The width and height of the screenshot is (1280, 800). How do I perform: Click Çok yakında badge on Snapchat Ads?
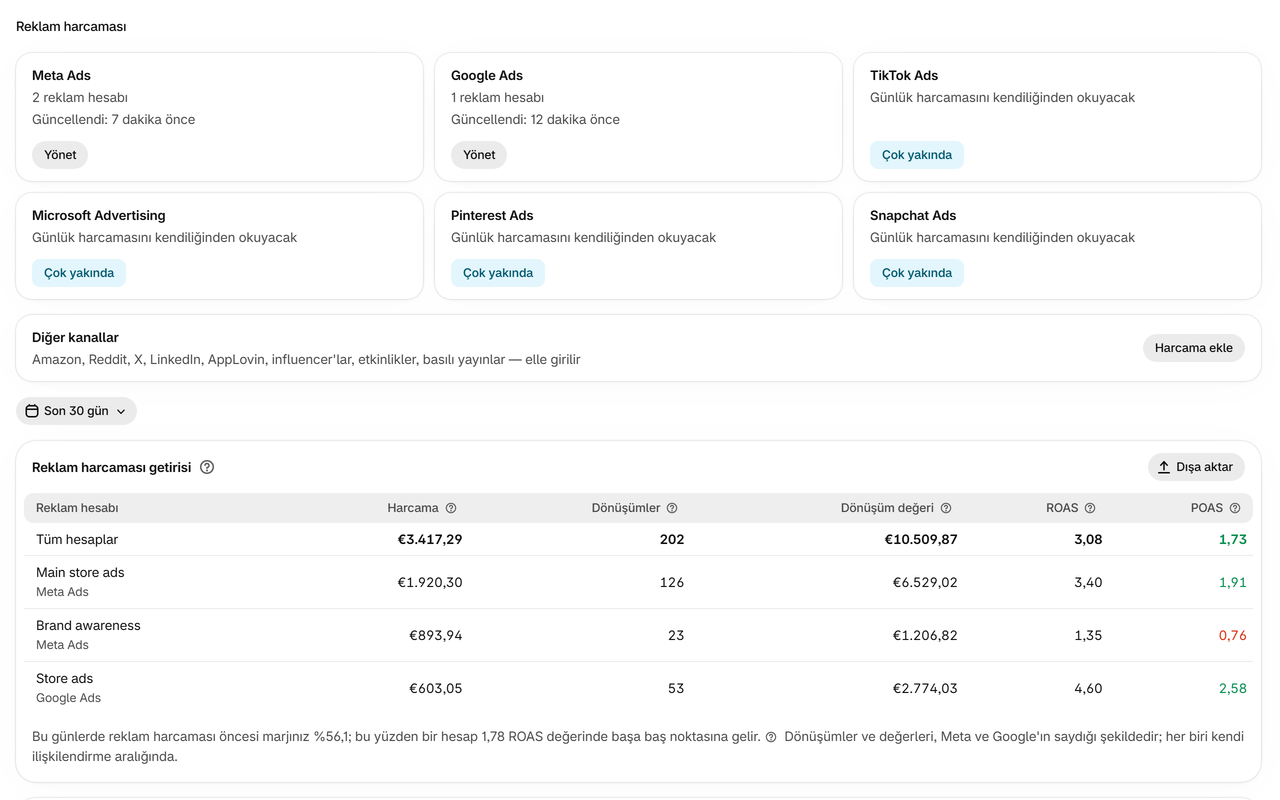tap(917, 273)
